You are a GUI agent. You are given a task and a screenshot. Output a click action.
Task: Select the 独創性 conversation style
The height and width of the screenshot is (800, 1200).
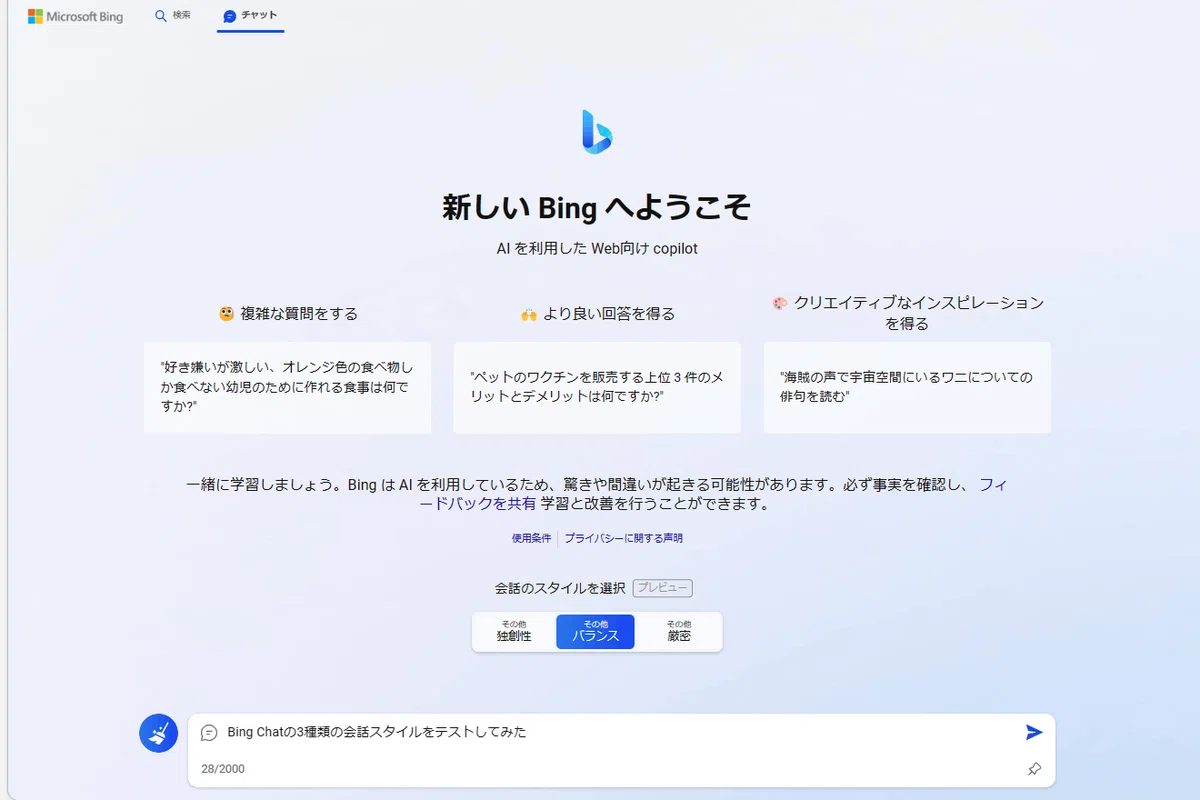point(514,632)
